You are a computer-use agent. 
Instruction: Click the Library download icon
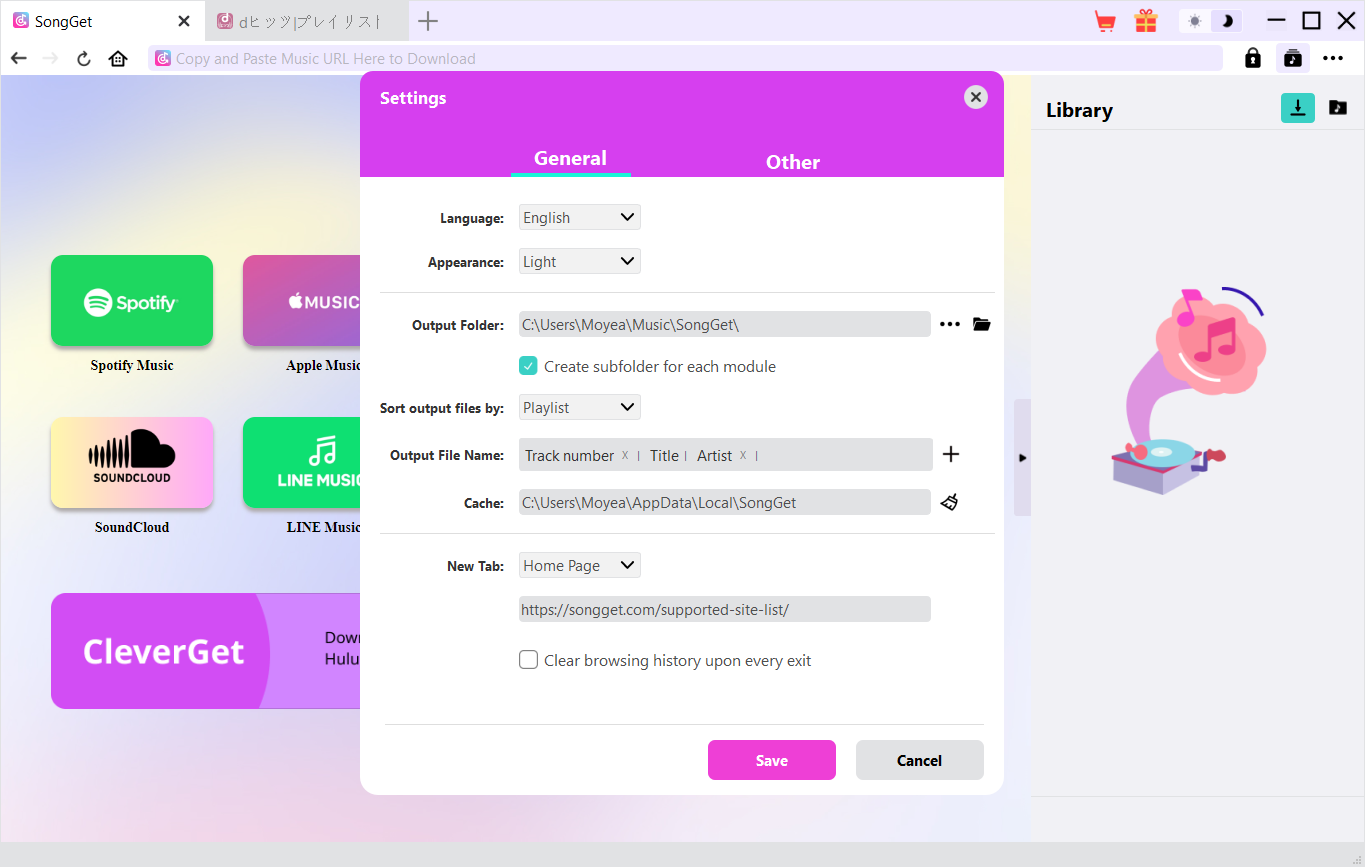(x=1297, y=108)
